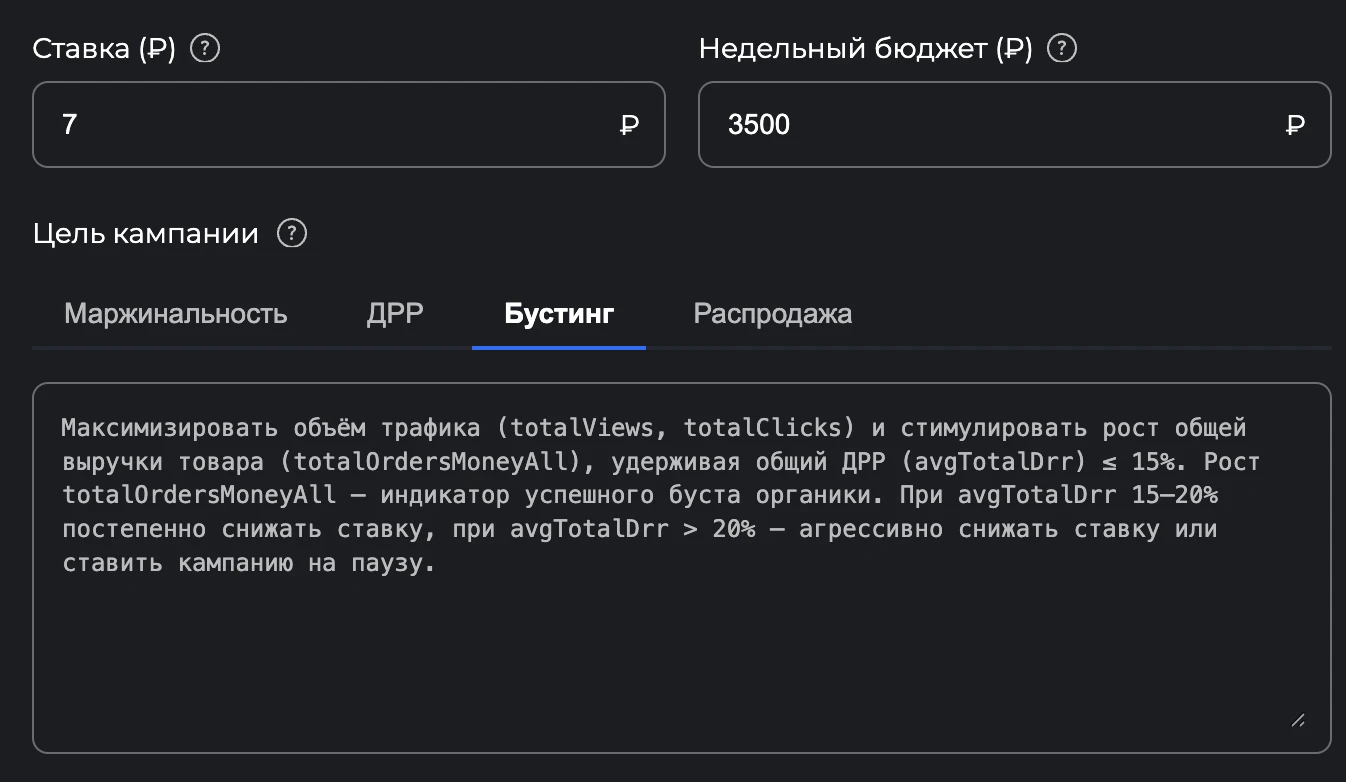Click the resize handle of the description box
The width and height of the screenshot is (1346, 782).
(1297, 720)
